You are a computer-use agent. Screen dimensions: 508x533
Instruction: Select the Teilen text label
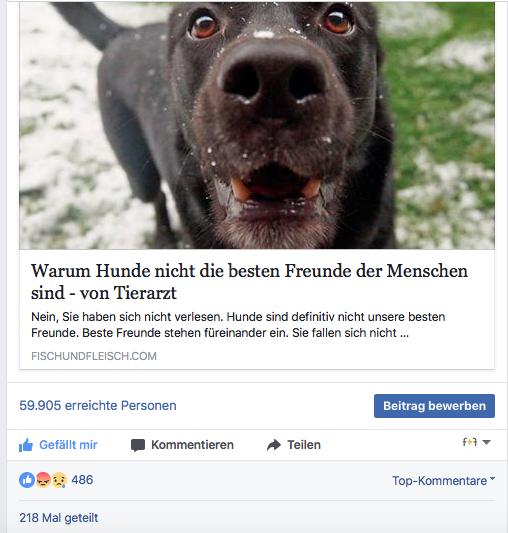304,445
